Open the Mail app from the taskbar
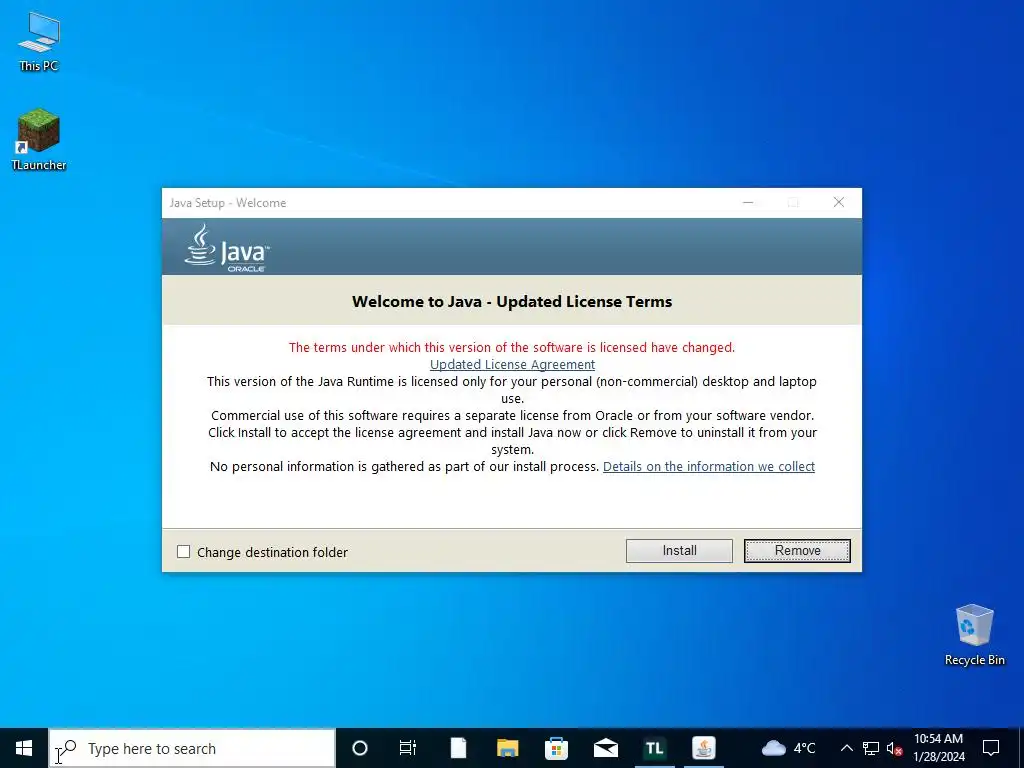 point(605,748)
